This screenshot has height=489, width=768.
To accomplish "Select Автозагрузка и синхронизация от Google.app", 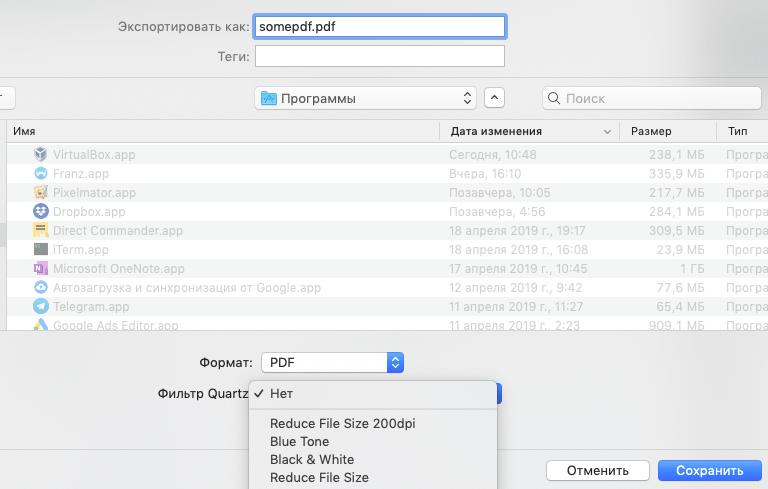I will [387, 288].
